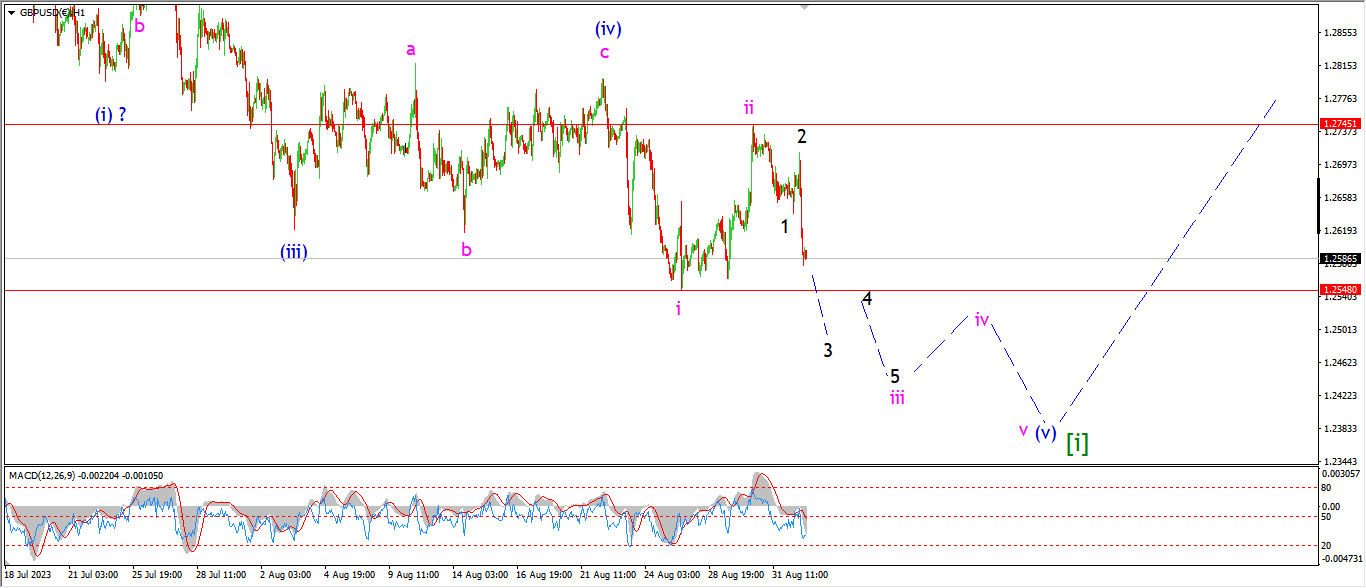Select the black 4 wave label
1366x588 pixels.
click(x=867, y=298)
